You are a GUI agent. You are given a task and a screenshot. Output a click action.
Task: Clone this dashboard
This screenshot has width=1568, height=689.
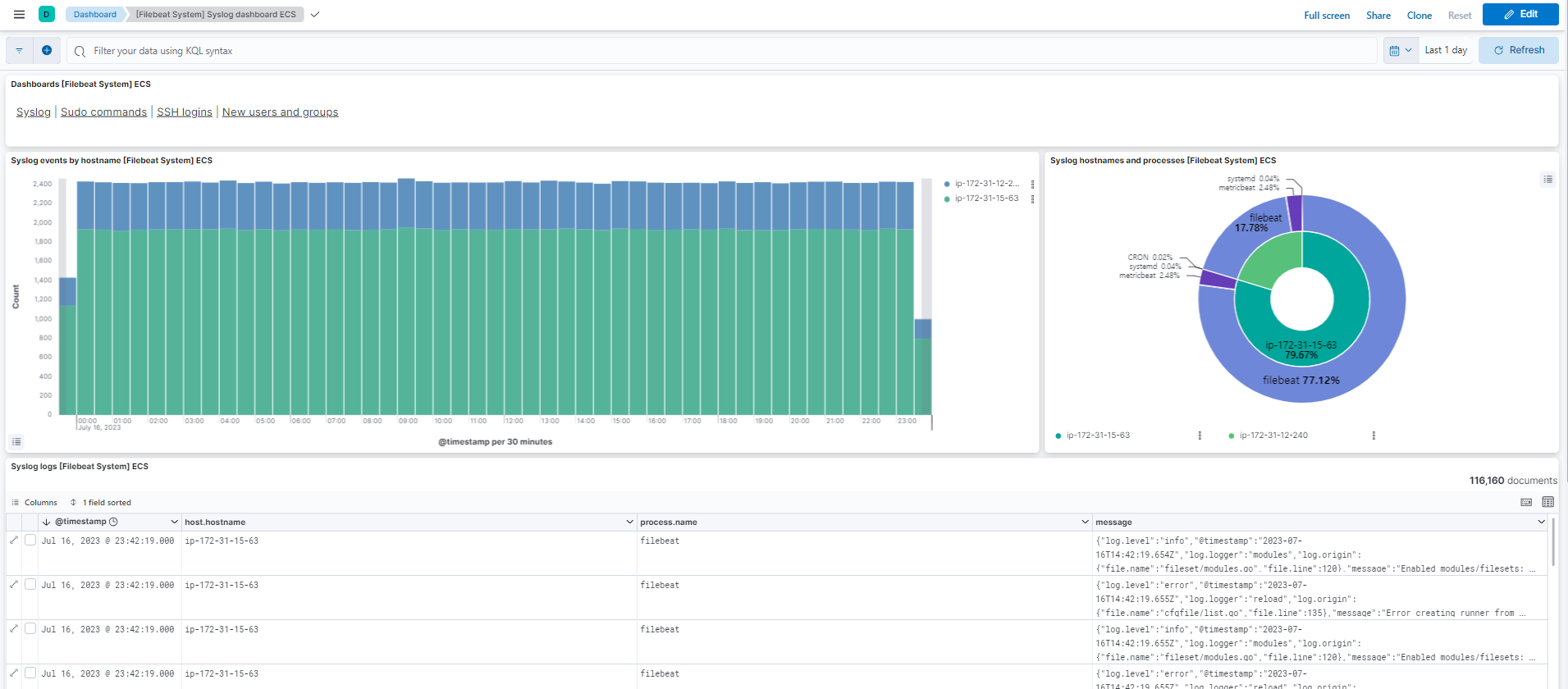[1419, 15]
